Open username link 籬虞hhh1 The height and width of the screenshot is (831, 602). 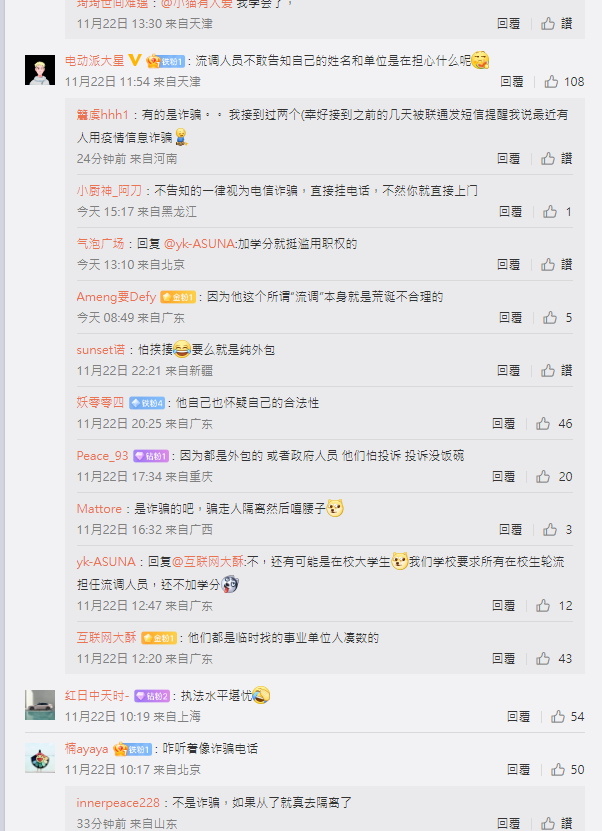tap(102, 114)
